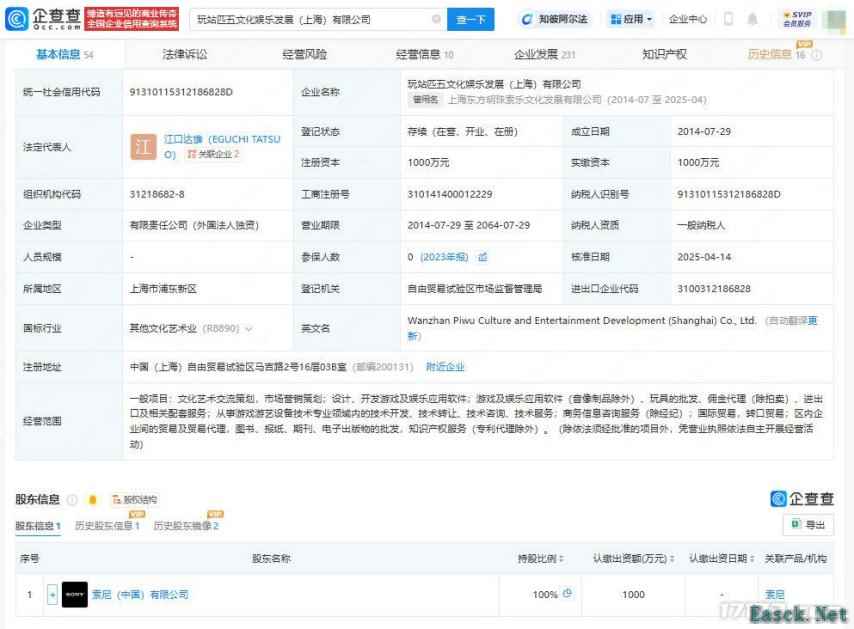Click the established date 2014-07-29
The image size is (854, 629).
704,131
